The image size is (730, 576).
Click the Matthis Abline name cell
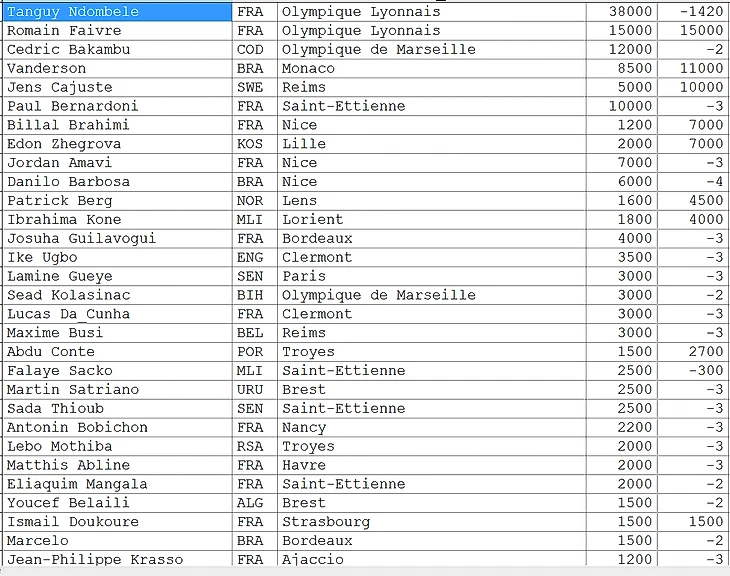click(x=117, y=465)
